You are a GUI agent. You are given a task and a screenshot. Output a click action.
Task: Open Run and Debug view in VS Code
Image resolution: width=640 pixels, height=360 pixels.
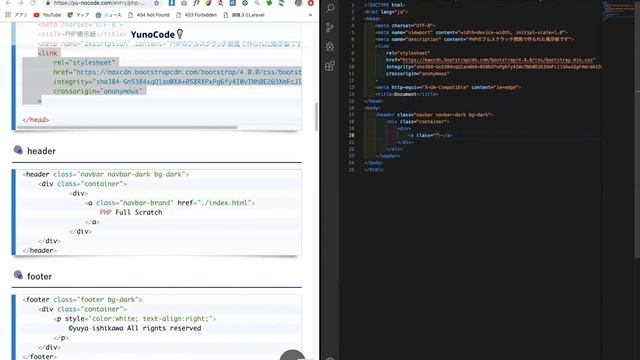point(330,46)
